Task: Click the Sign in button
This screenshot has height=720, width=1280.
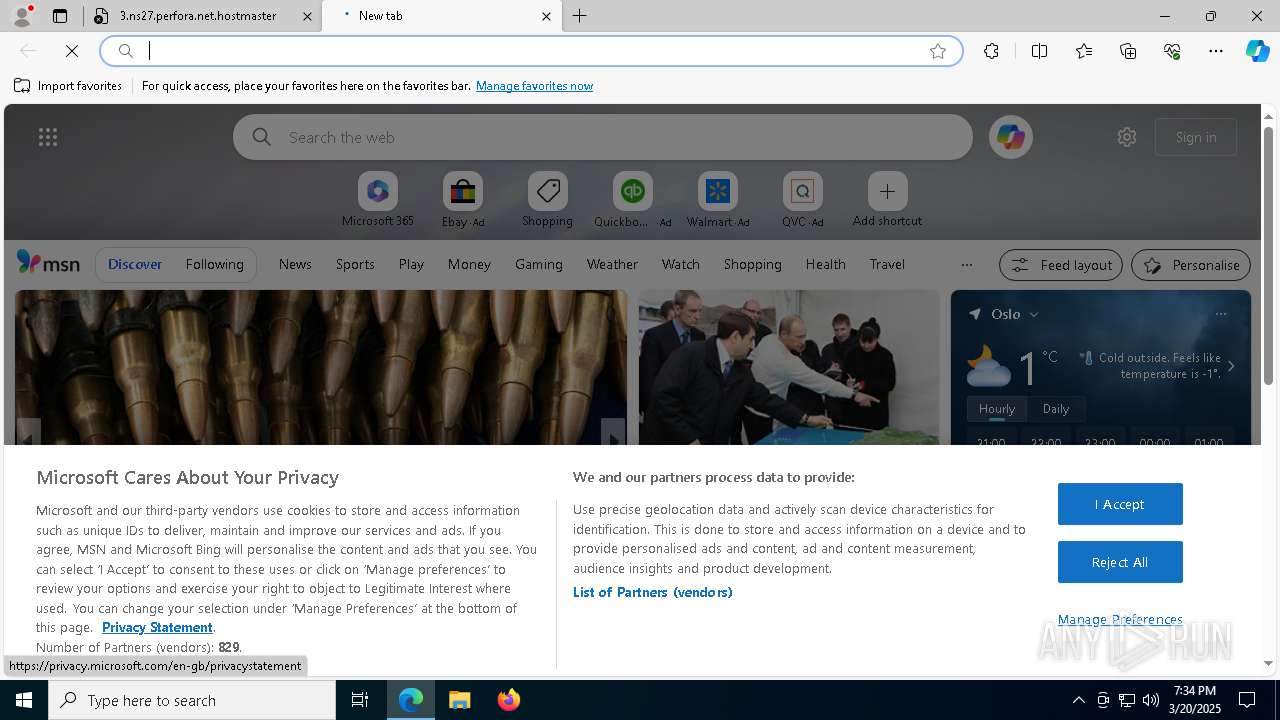Action: click(1196, 137)
